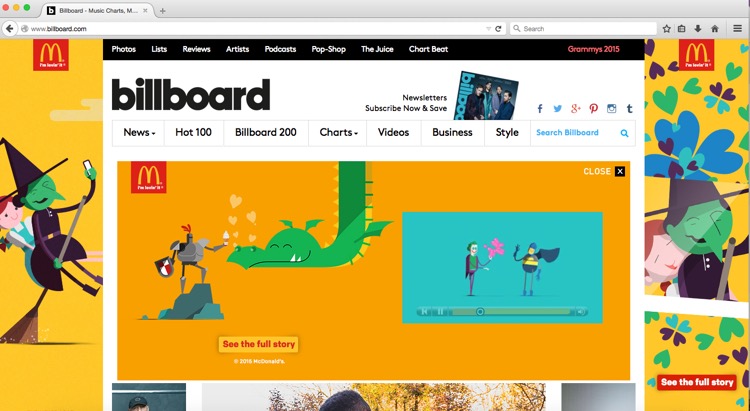This screenshot has width=750, height=411.
Task: Click Subscribe Now & Save link
Action: click(x=406, y=109)
